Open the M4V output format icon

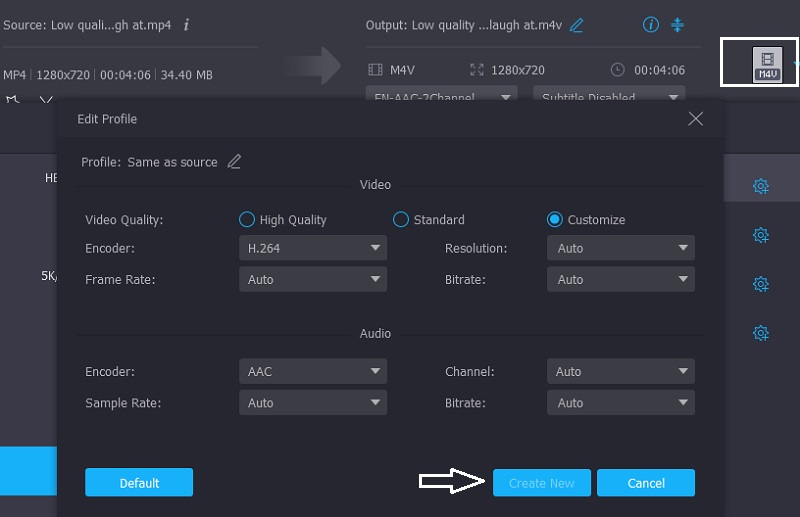[767, 66]
